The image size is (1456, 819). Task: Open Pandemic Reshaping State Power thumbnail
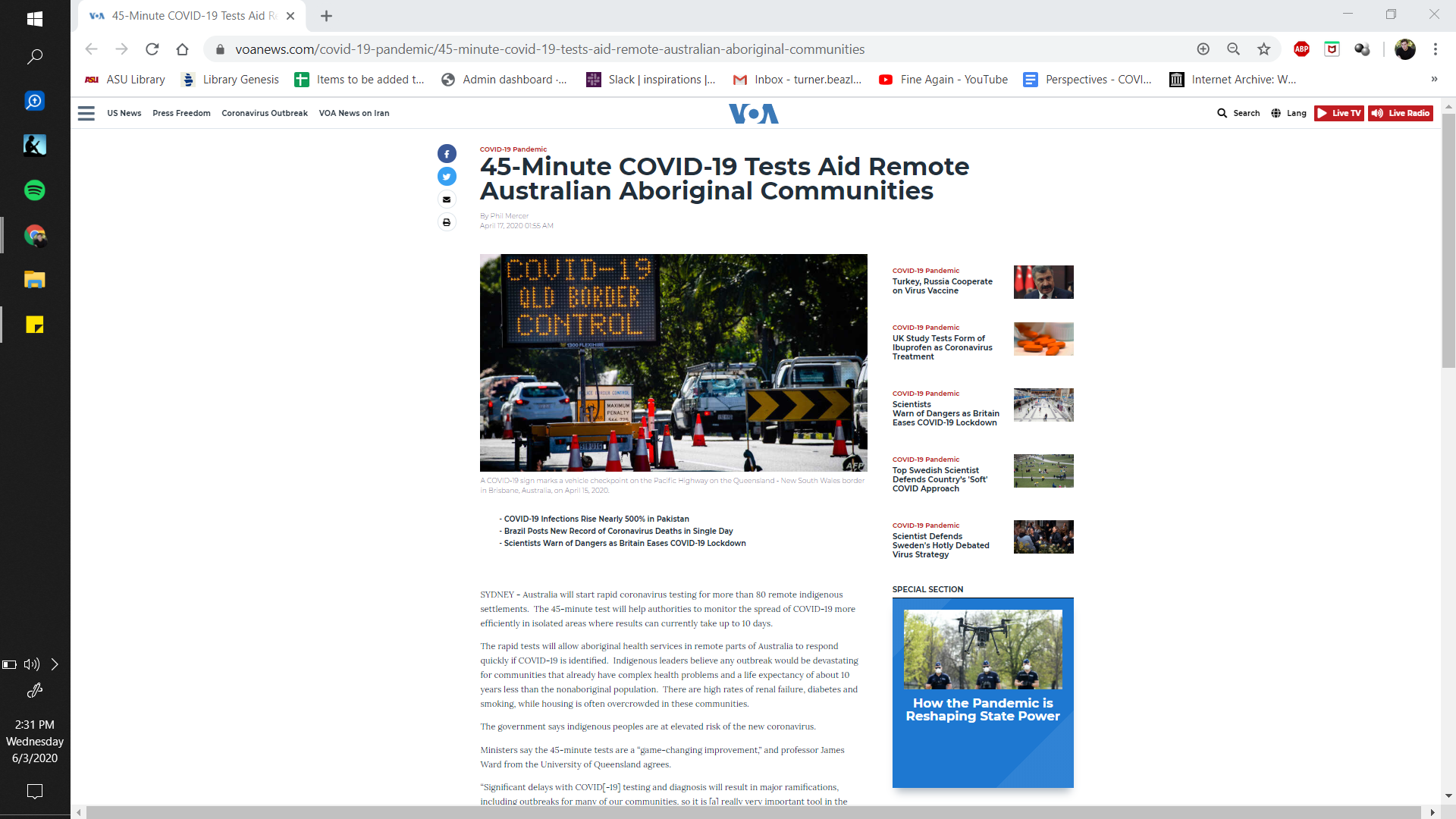click(983, 649)
